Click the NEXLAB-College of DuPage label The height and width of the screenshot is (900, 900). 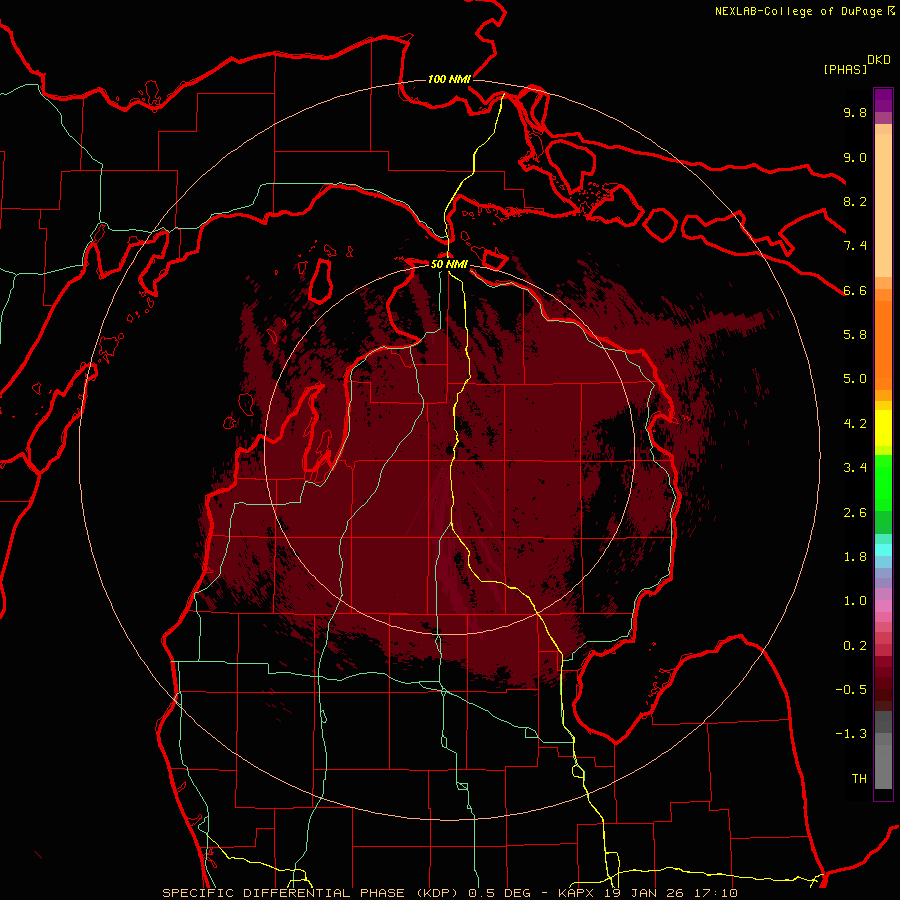798,11
